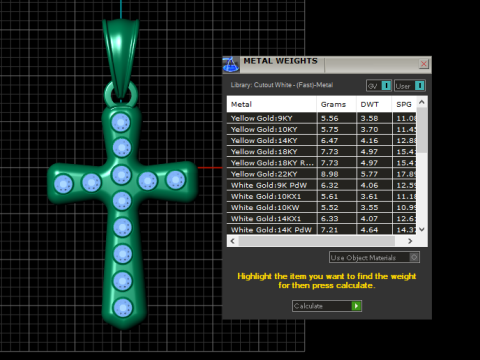Select the White Gold:10KX1 row
480x360 pixels.
(322, 196)
